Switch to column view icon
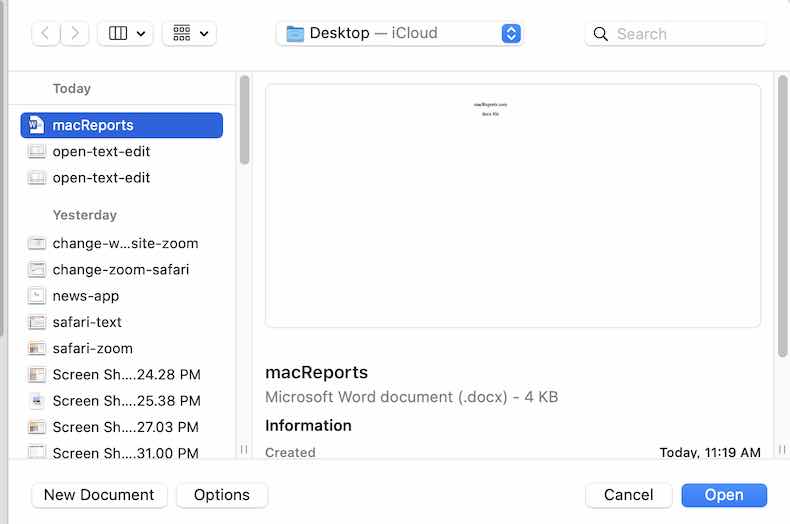Viewport: 790px width, 524px height. 118,34
